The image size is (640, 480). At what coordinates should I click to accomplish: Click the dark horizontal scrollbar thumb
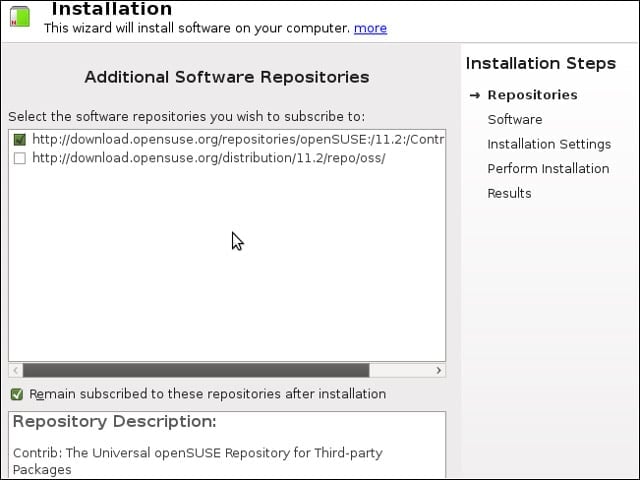pyautogui.click(x=196, y=371)
